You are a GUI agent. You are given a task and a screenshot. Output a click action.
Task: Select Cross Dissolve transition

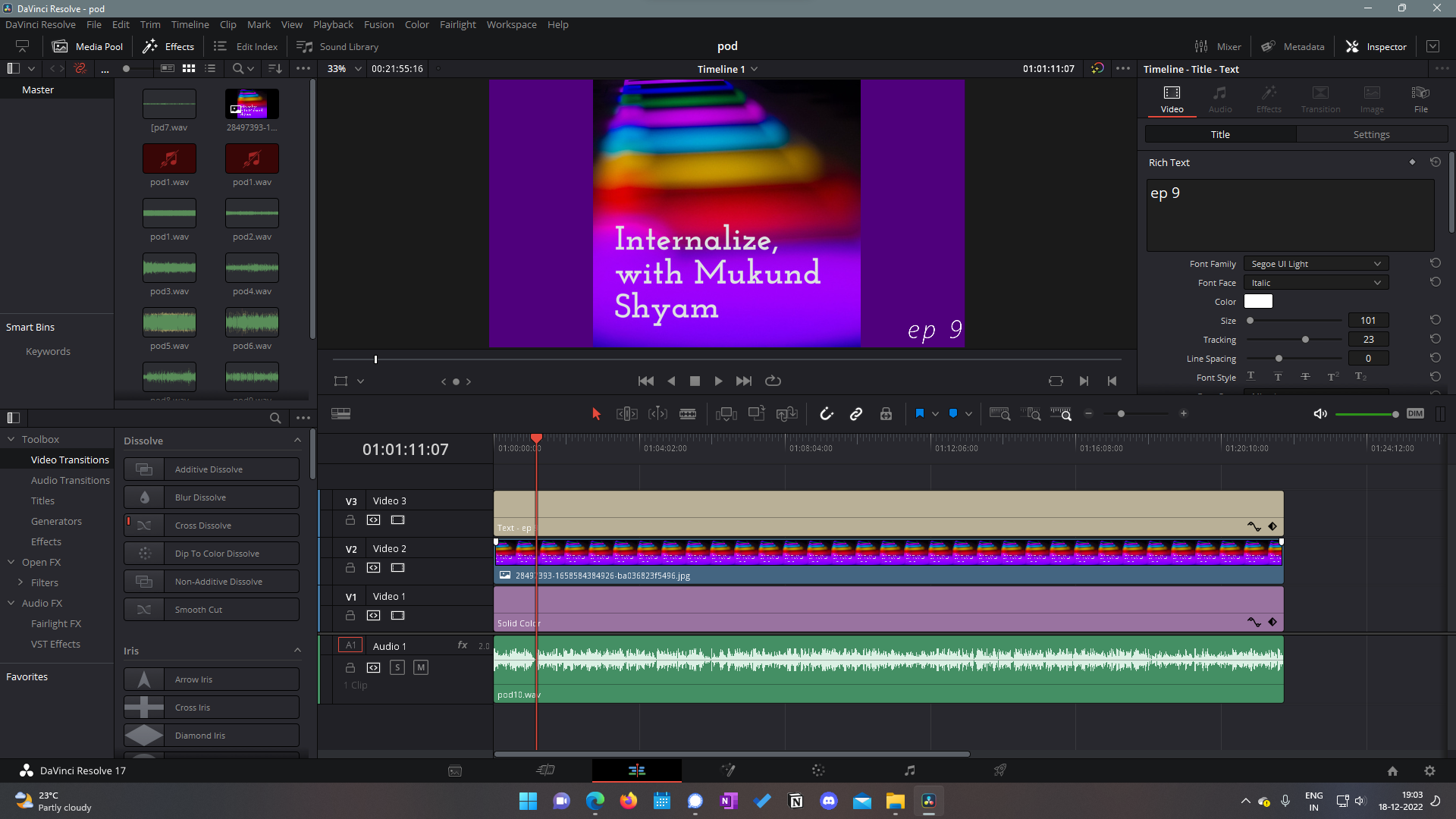(212, 526)
